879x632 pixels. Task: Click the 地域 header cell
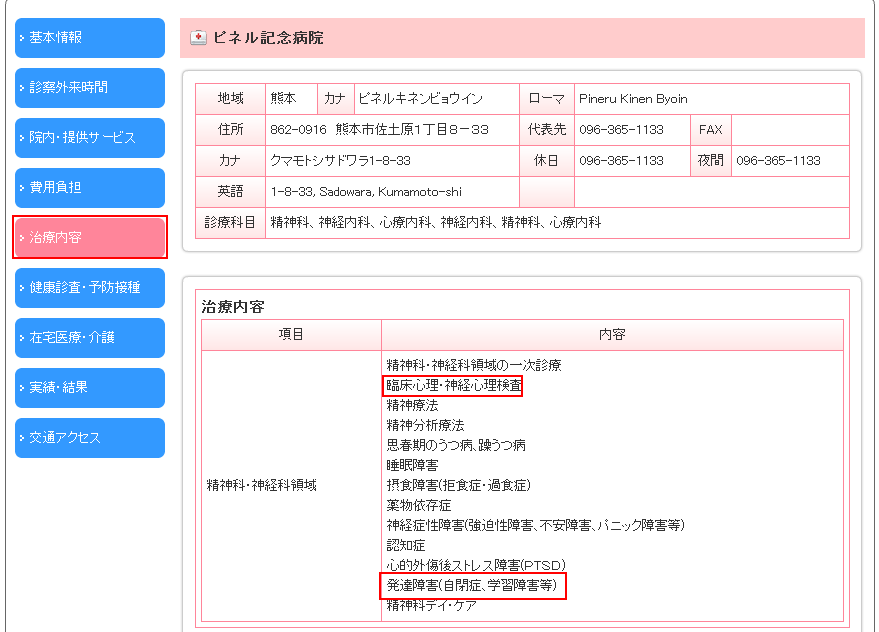(230, 99)
